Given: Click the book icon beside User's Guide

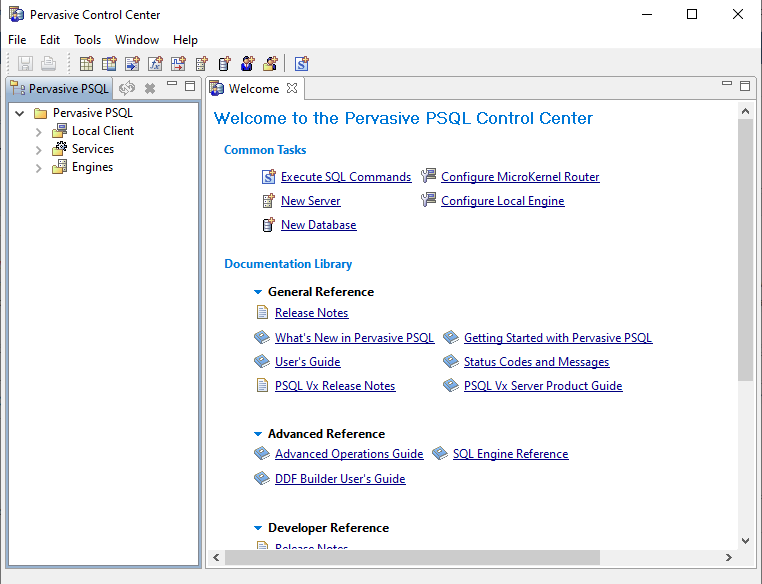Looking at the screenshot, I should (x=262, y=361).
